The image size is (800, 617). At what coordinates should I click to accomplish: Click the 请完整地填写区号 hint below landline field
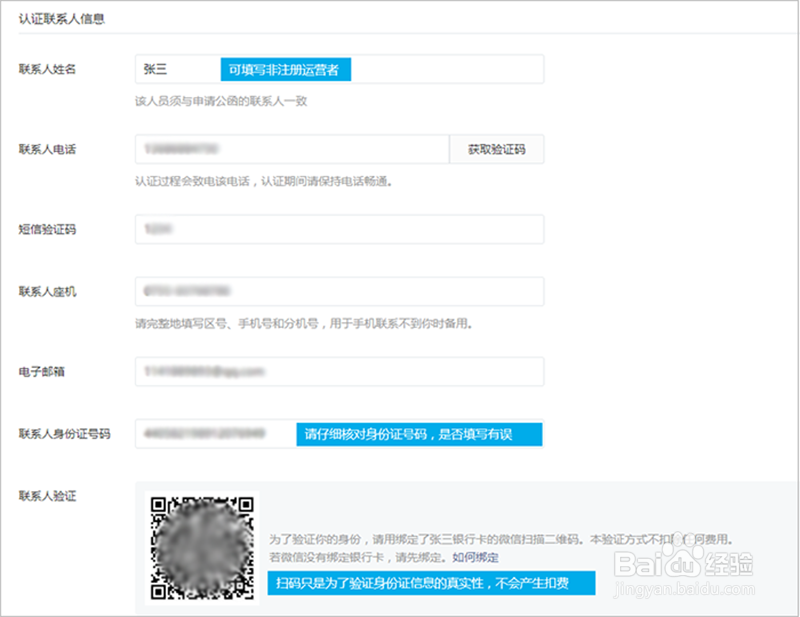click(x=310, y=323)
